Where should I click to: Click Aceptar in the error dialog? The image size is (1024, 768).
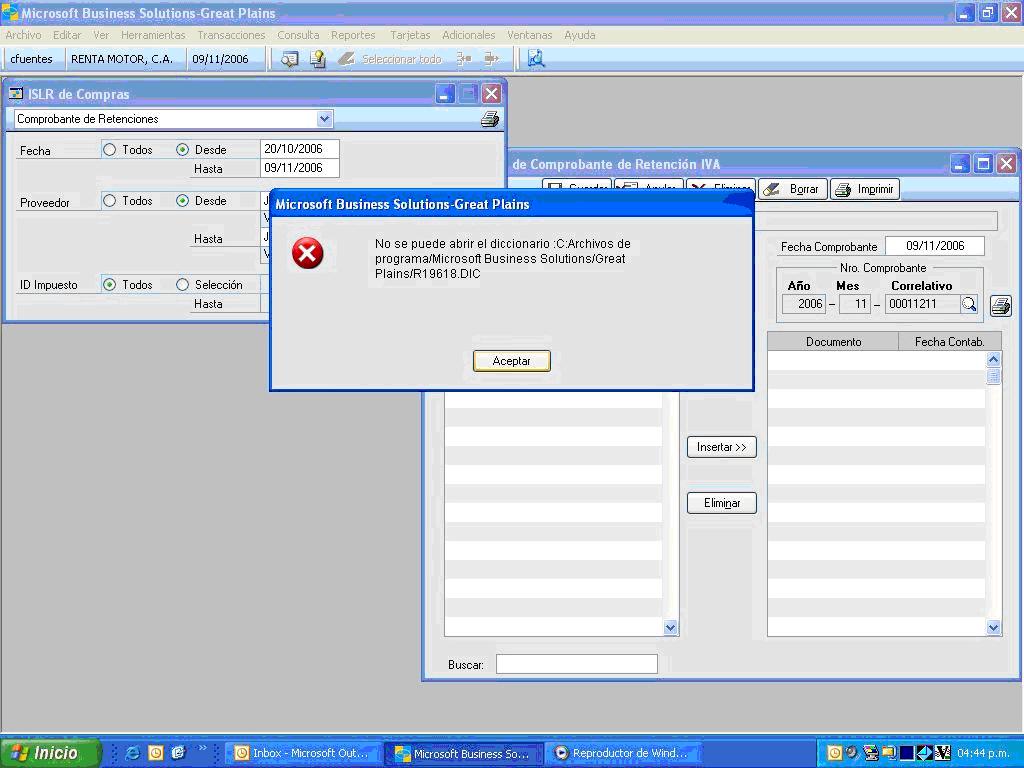(x=511, y=361)
